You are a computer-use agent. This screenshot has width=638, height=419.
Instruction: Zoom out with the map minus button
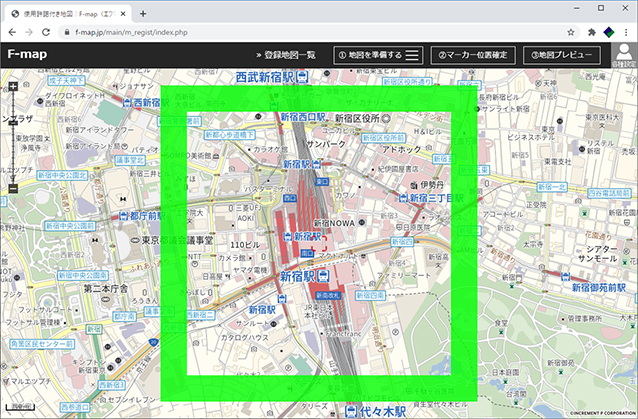coord(13,188)
